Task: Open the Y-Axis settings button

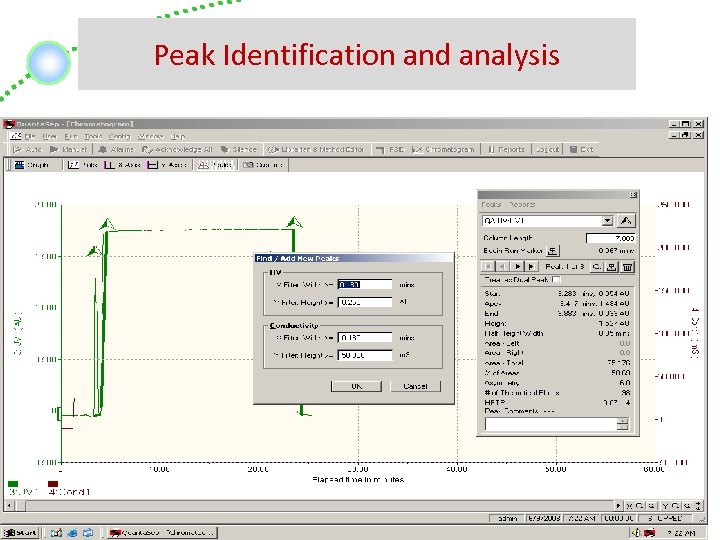Action: coord(167,165)
